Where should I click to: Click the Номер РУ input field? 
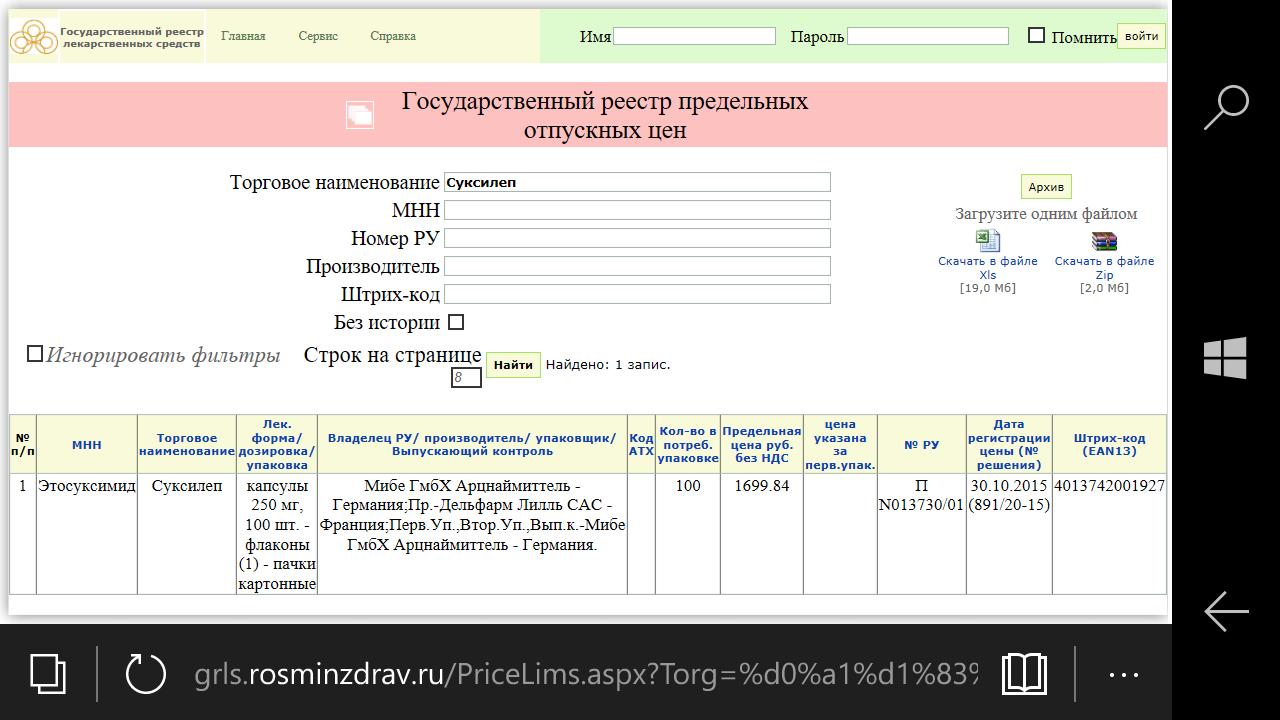[x=637, y=238]
